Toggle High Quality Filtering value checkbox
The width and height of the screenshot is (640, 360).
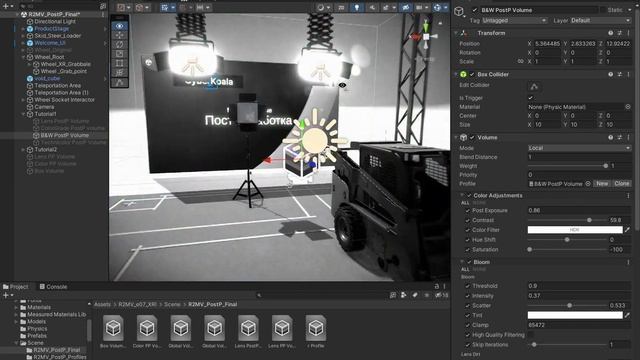(x=531, y=335)
